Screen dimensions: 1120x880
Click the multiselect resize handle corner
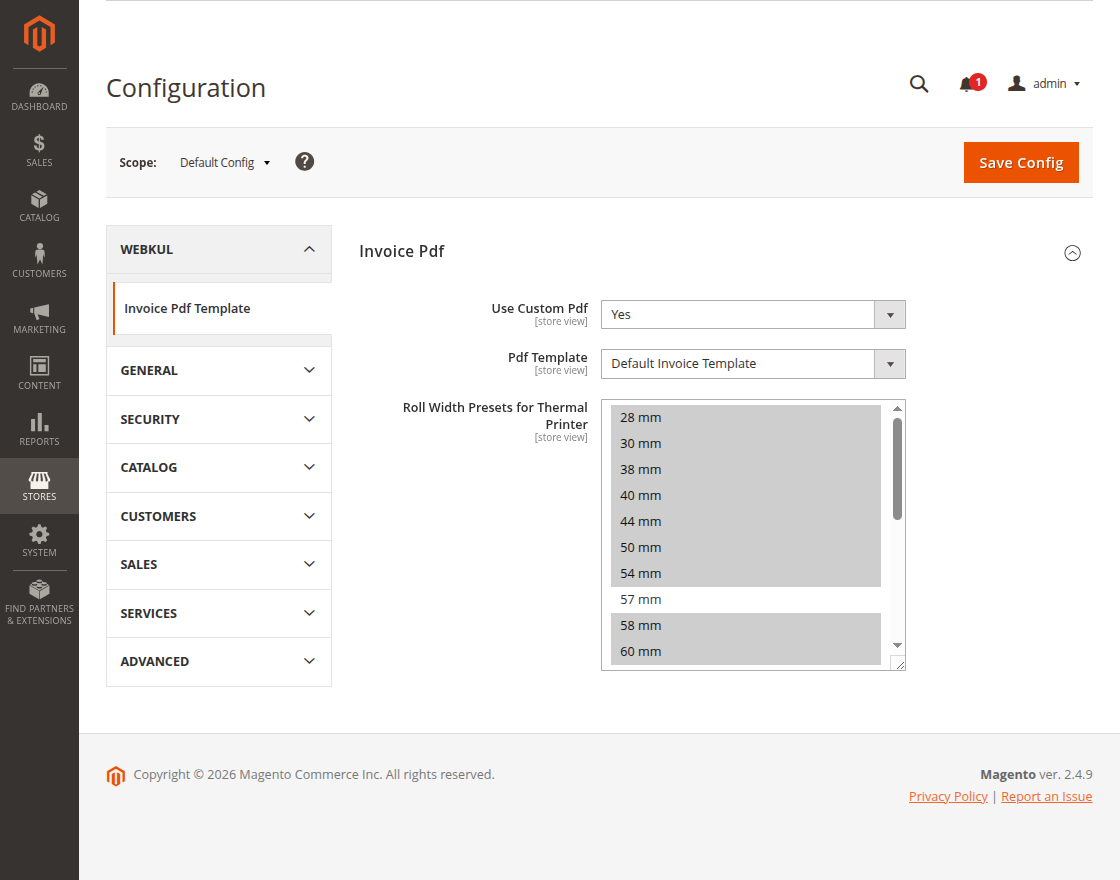(899, 664)
